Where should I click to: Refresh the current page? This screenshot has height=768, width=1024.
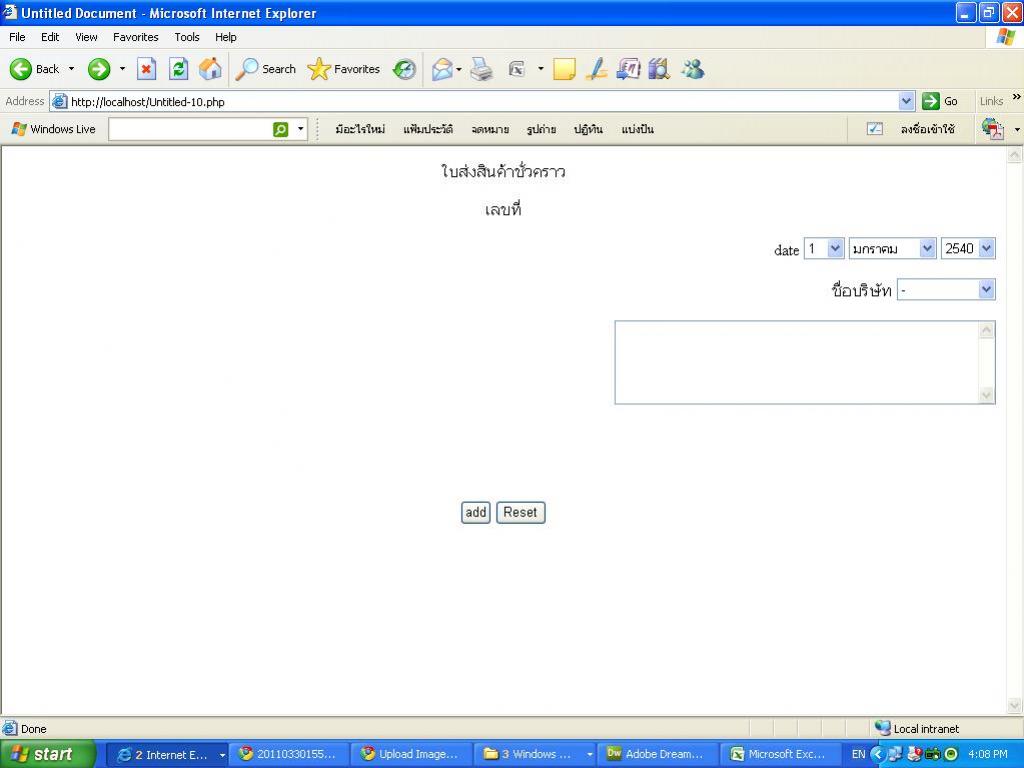(x=178, y=69)
